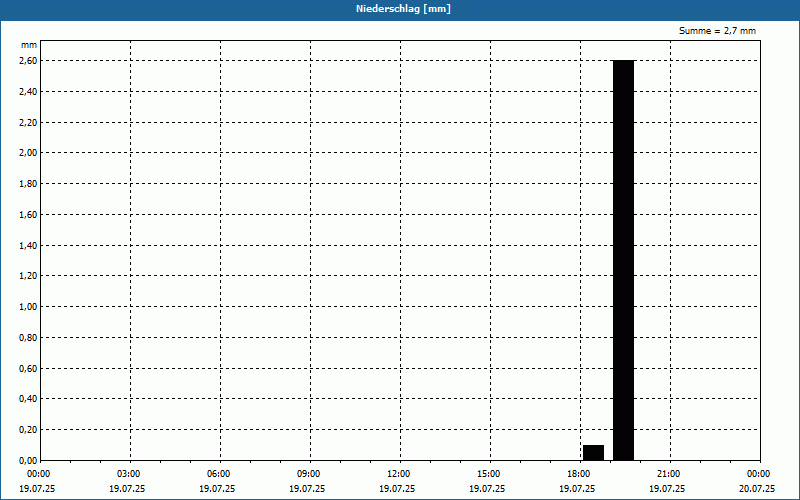This screenshot has height=500, width=800.
Task: Click the "00:00" label above 20.07.25
Action: 759,474
